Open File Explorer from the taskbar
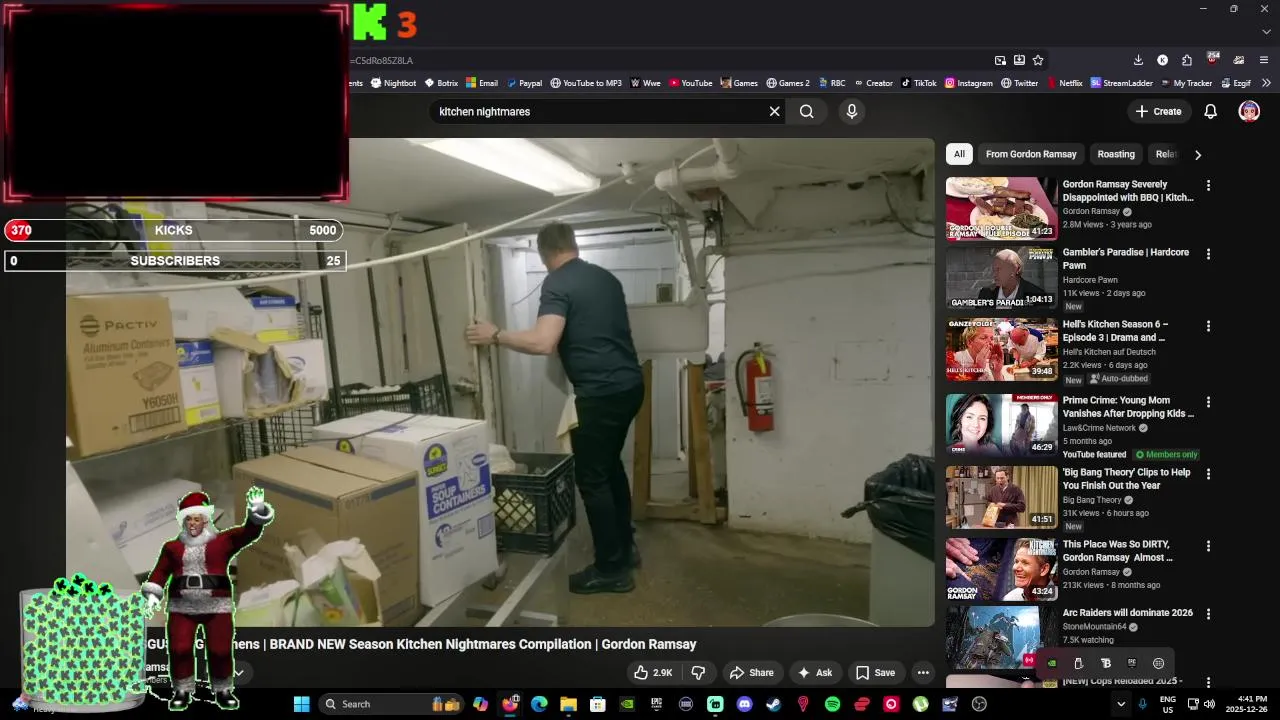Viewport: 1280px width, 720px height. coord(568,704)
